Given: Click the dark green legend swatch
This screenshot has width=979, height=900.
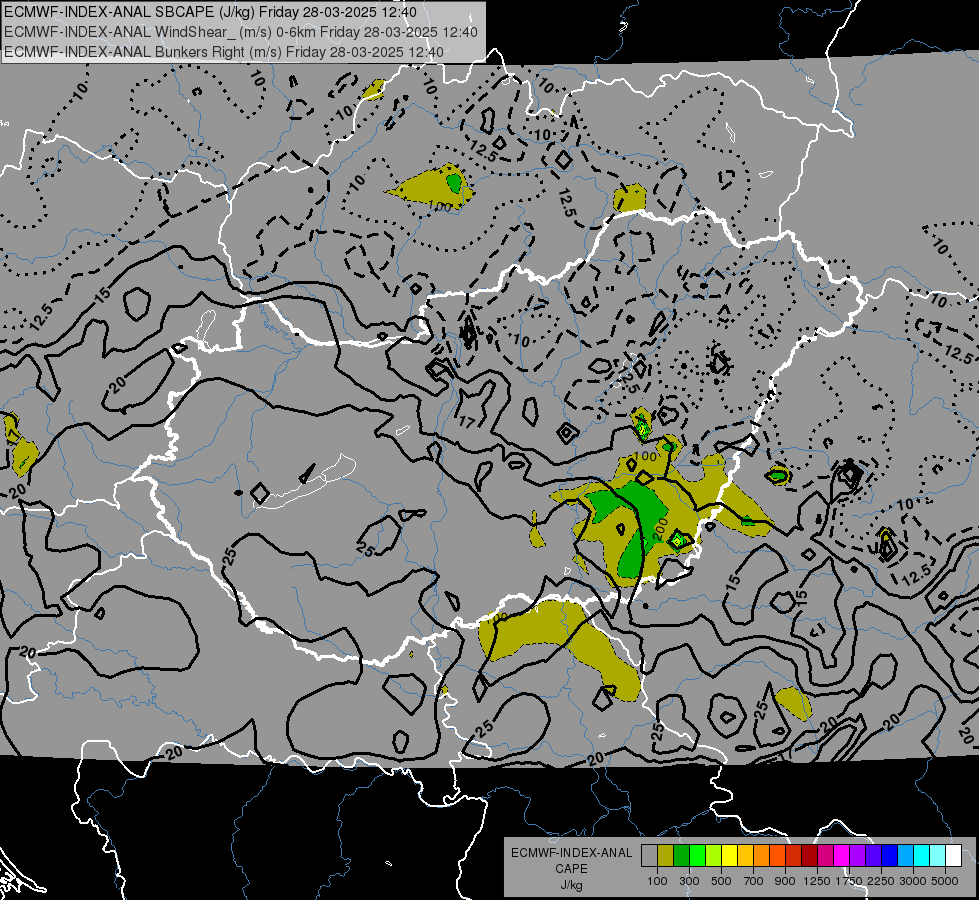Looking at the screenshot, I should click(x=681, y=855).
